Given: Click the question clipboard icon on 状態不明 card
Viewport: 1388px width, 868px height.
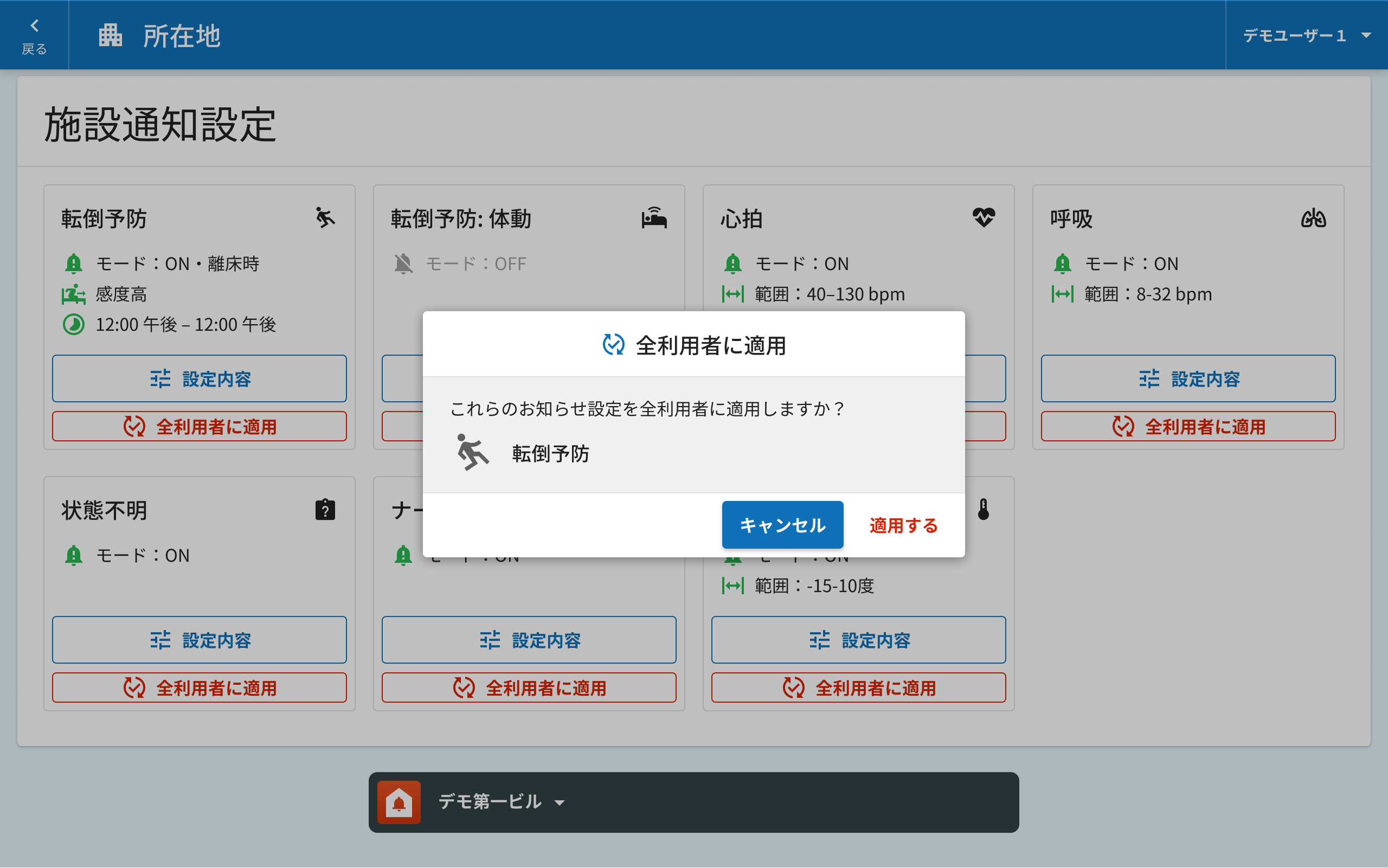Looking at the screenshot, I should (325, 509).
